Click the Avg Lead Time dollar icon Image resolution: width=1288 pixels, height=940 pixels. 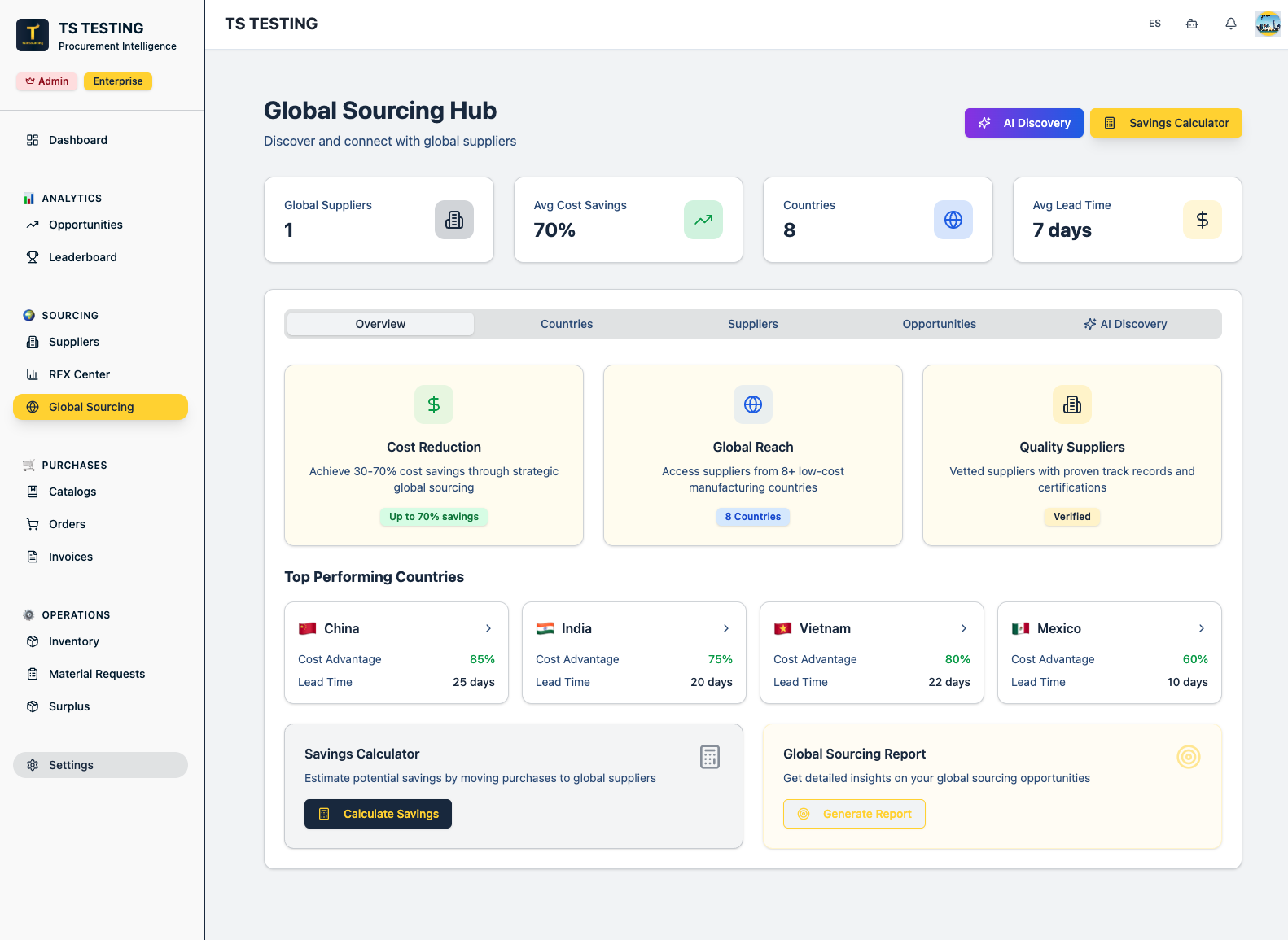tap(1203, 220)
